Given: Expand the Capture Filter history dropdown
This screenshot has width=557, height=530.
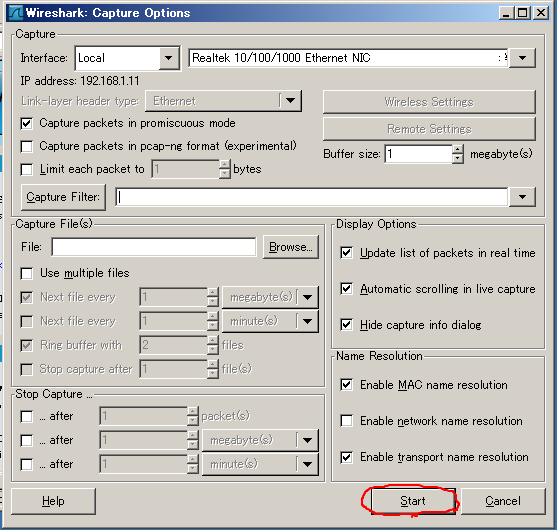Looking at the screenshot, I should tap(522, 197).
